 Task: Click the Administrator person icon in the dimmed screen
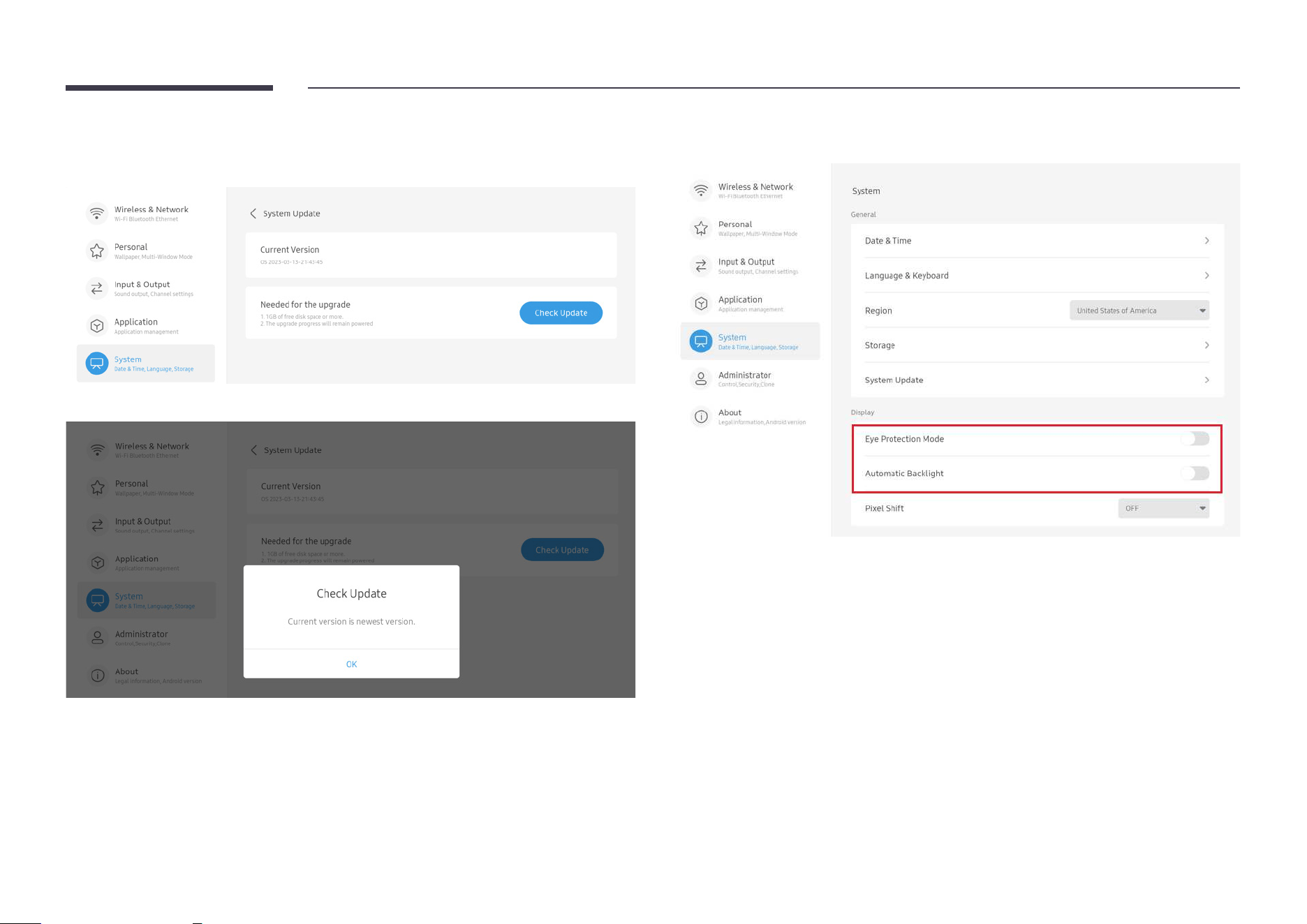pos(98,638)
